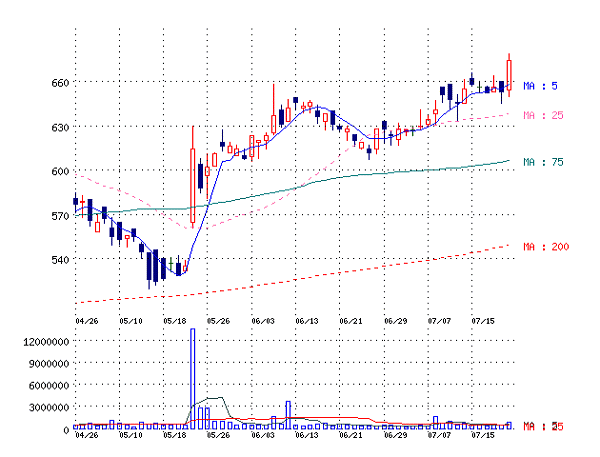
Task: Click the 07/07 date under the volume chart
Action: pos(439,435)
